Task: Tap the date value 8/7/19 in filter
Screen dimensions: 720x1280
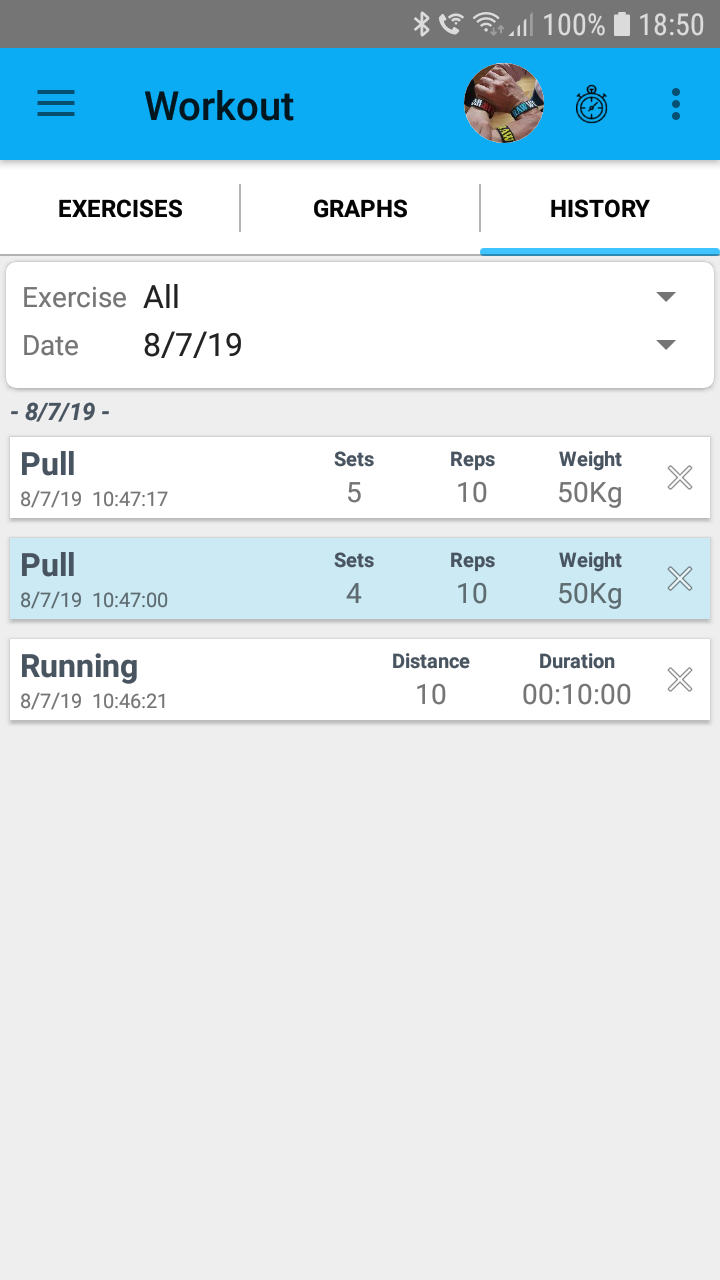Action: (x=193, y=345)
